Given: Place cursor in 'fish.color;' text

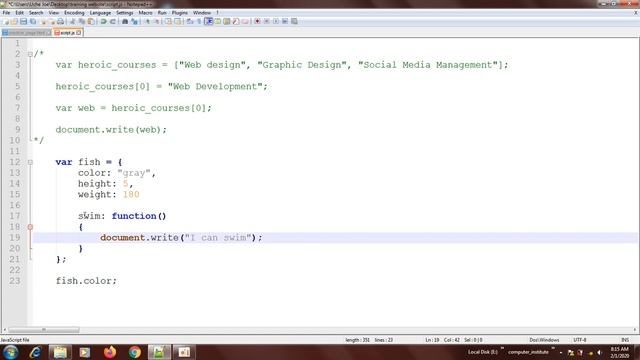Looking at the screenshot, I should click(86, 281).
